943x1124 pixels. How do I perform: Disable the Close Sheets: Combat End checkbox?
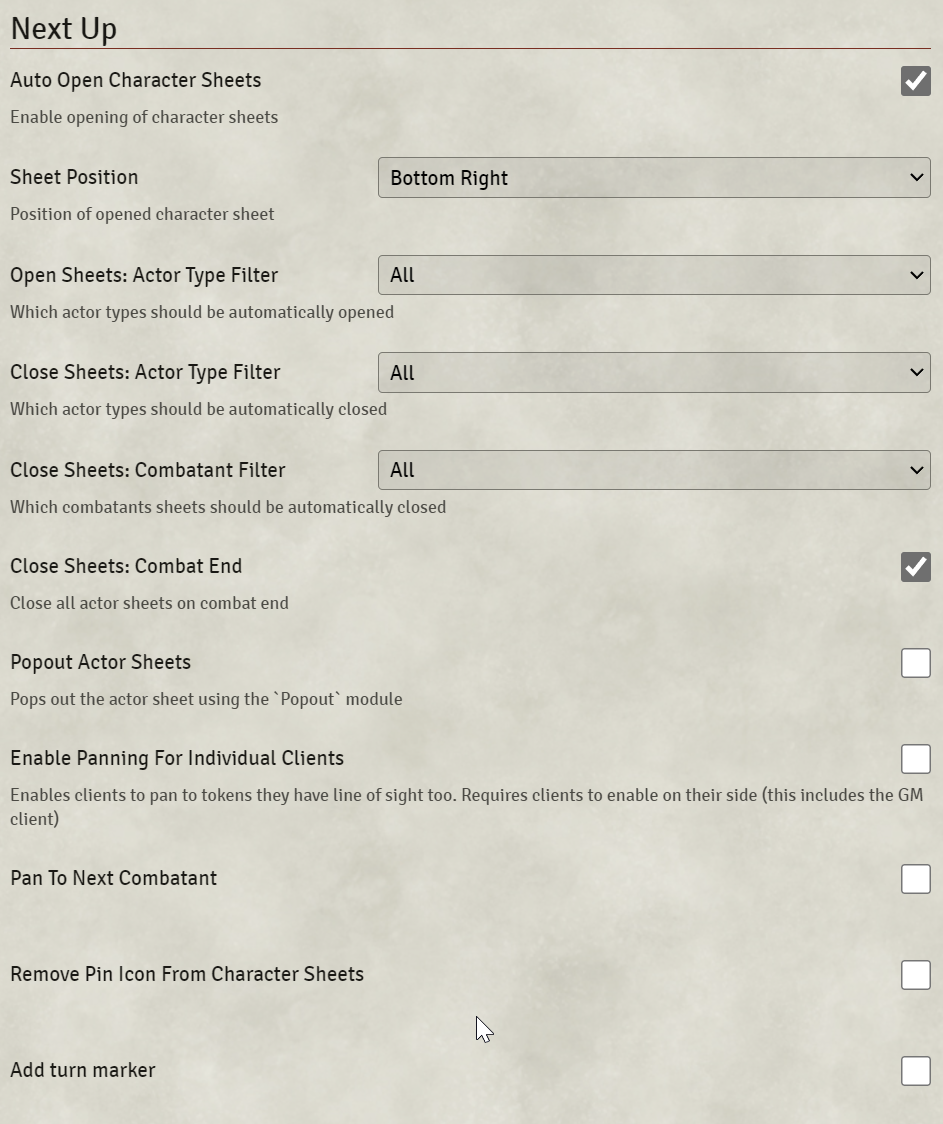(x=915, y=566)
